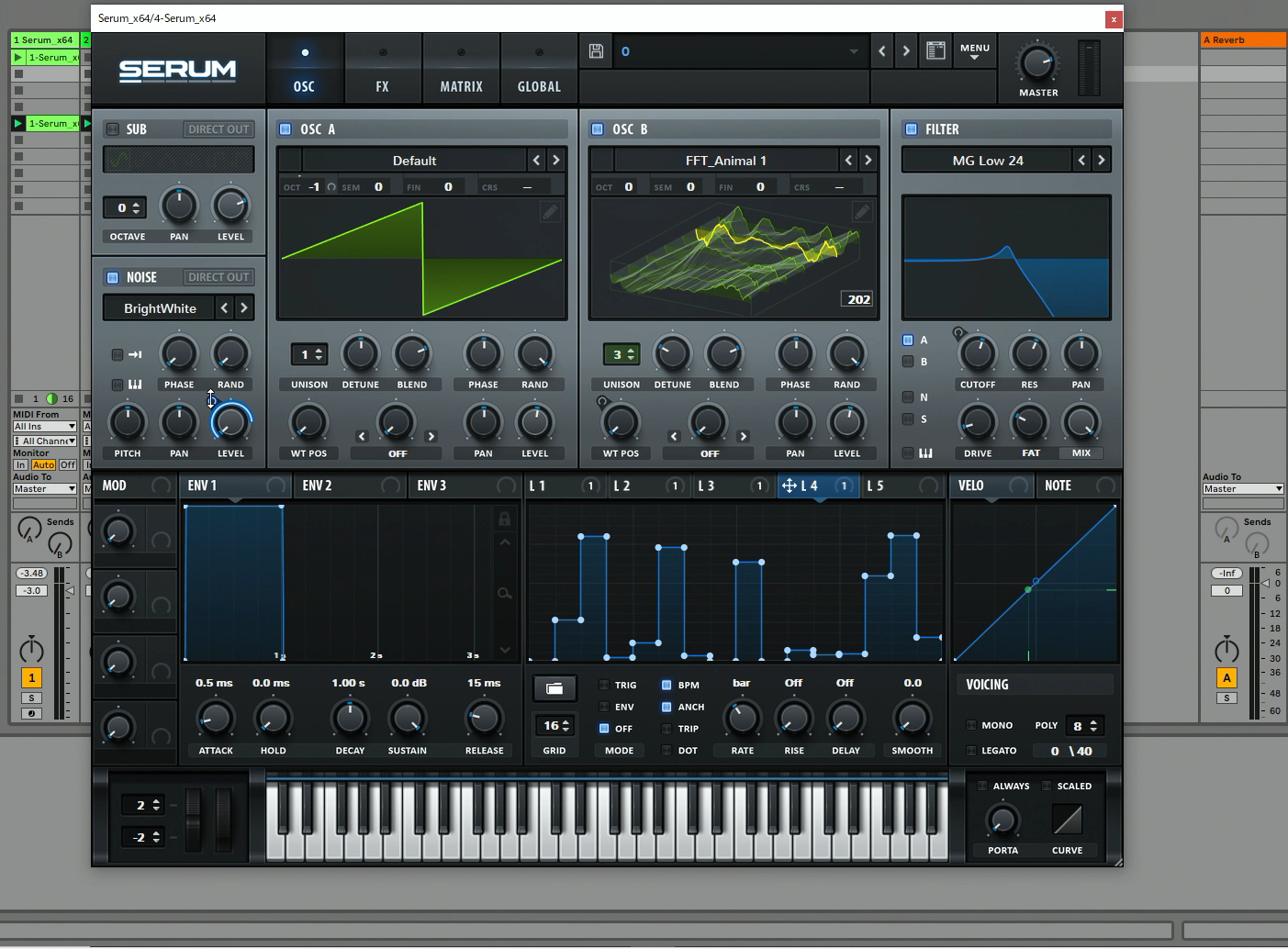Toggle the SUB oscillator on

[x=112, y=128]
